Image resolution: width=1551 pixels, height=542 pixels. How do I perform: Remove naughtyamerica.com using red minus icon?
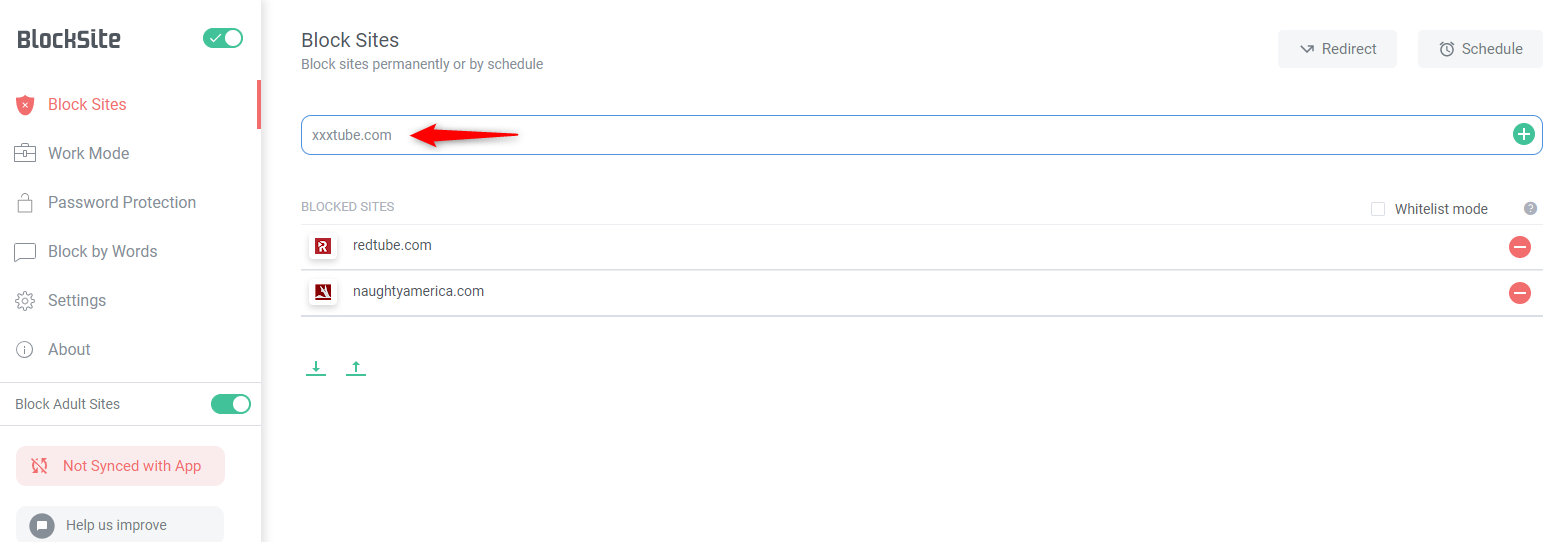(x=1520, y=292)
